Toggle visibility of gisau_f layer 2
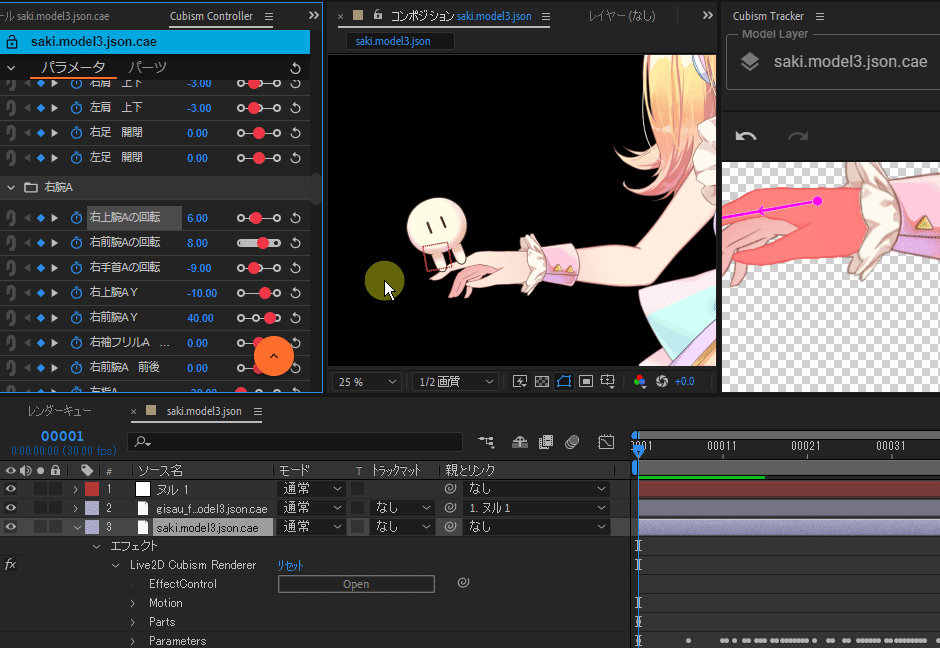Screen dimensions: 940x648 tap(11, 508)
